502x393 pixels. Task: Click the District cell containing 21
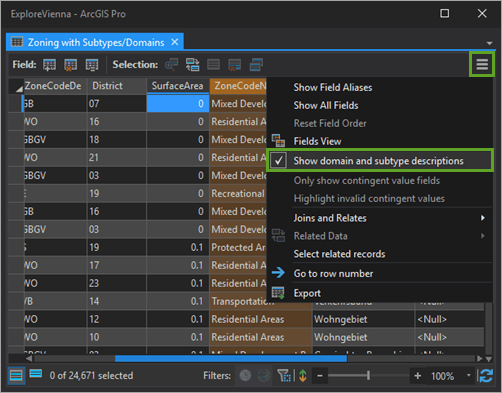[x=116, y=157]
